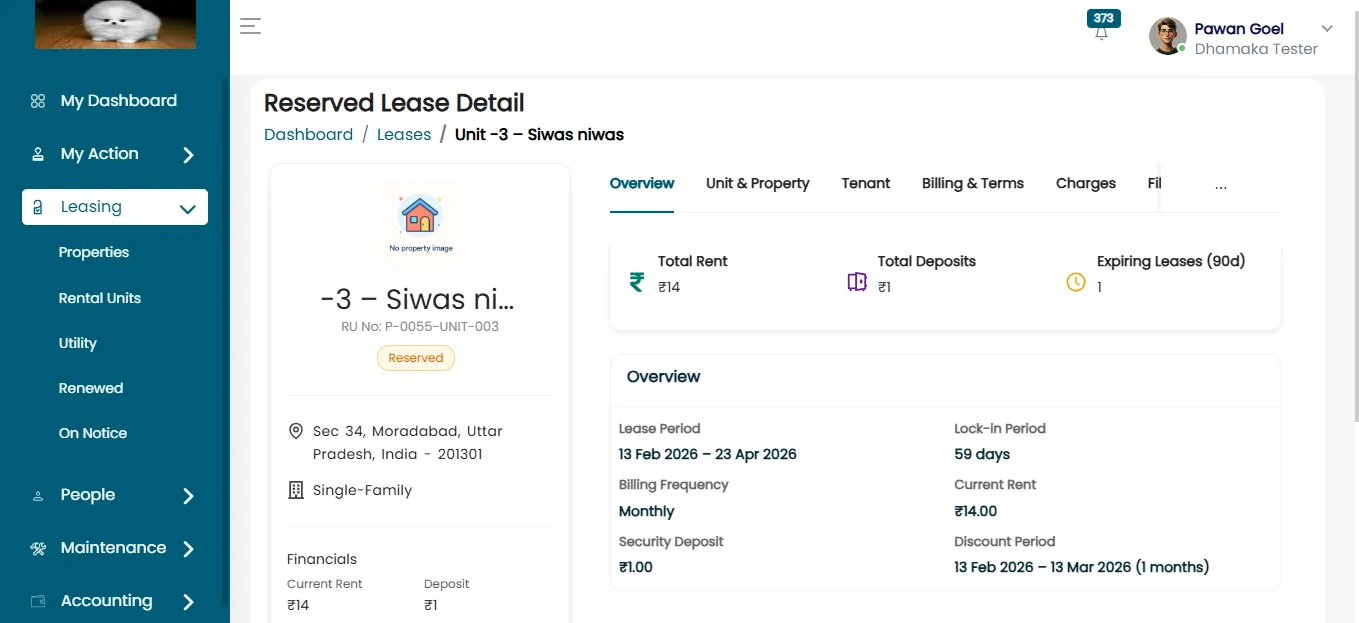The width and height of the screenshot is (1359, 623).
Task: Open Utility in Leasing menu
Action: 78,343
